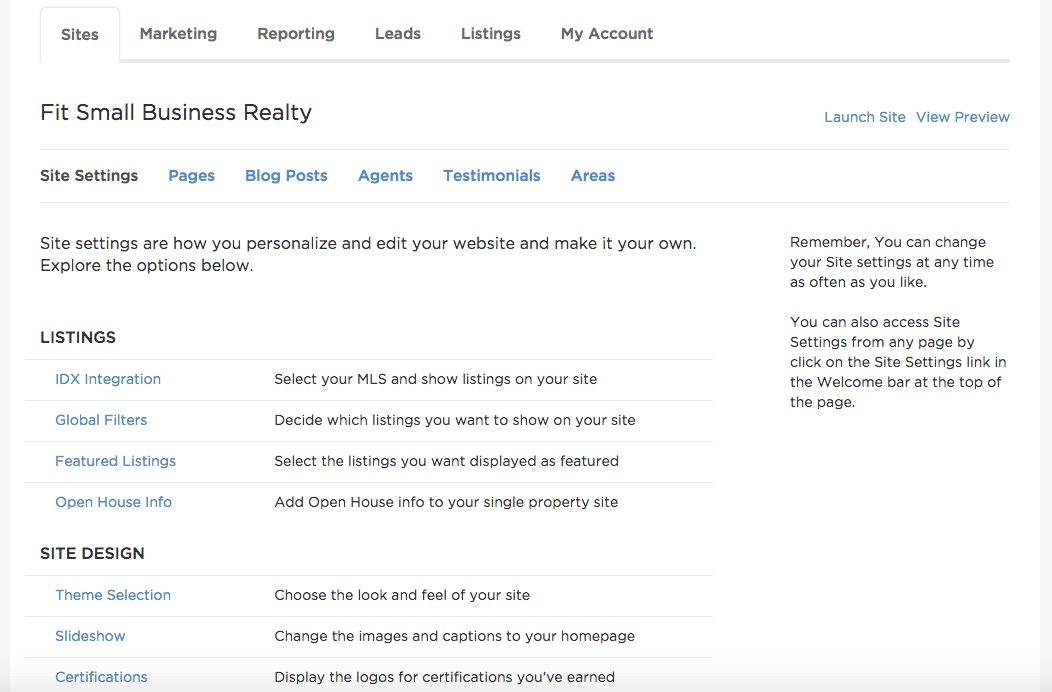The height and width of the screenshot is (692, 1052).
Task: Click the 'Remember, You can change' note
Action: tap(892, 262)
